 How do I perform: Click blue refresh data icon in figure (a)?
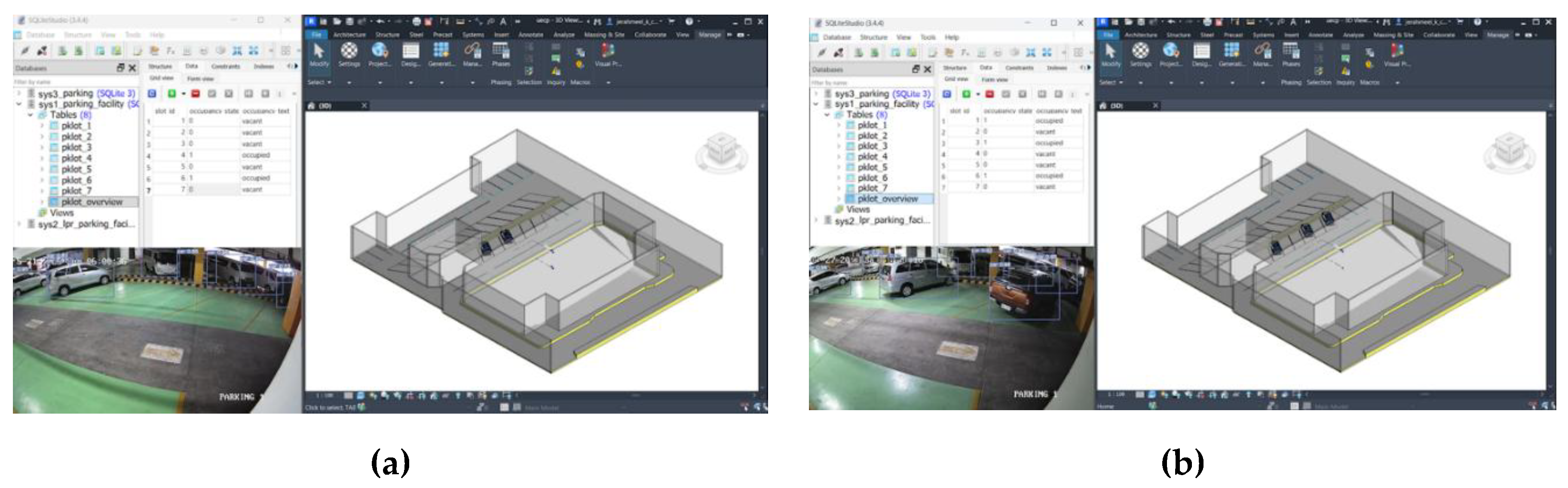(x=153, y=94)
